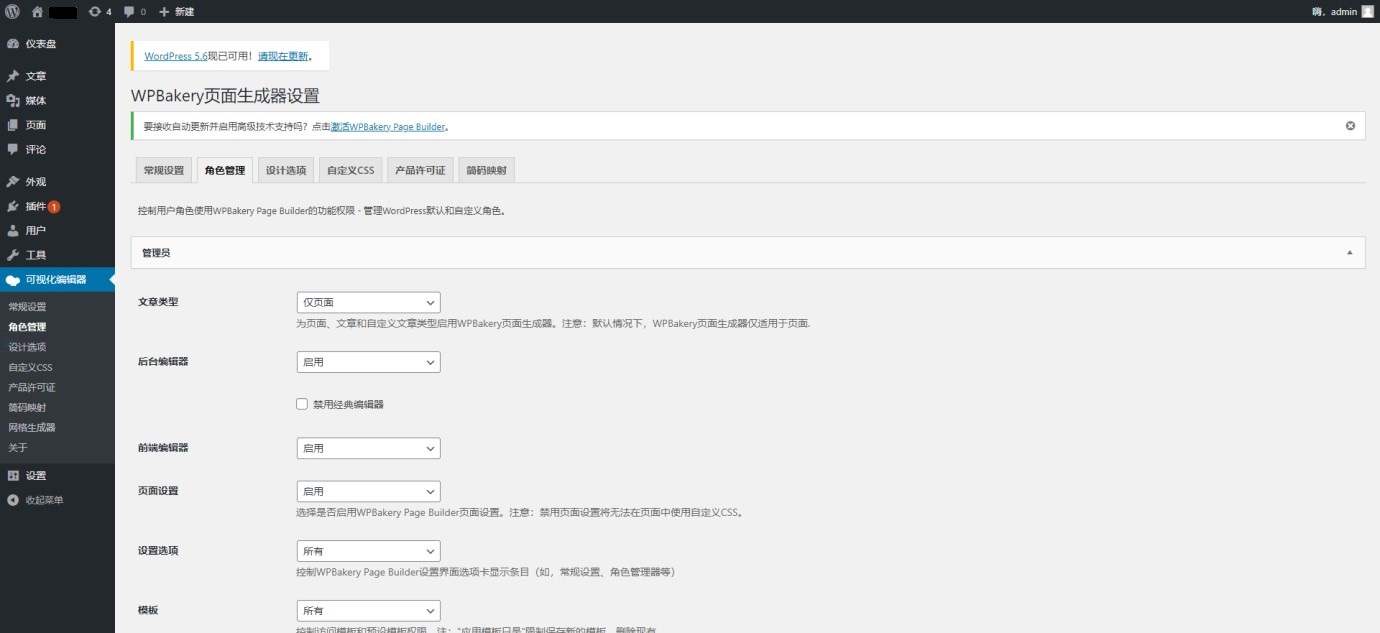Open 页面 pages menu
The width and height of the screenshot is (1380, 633).
(x=57, y=125)
